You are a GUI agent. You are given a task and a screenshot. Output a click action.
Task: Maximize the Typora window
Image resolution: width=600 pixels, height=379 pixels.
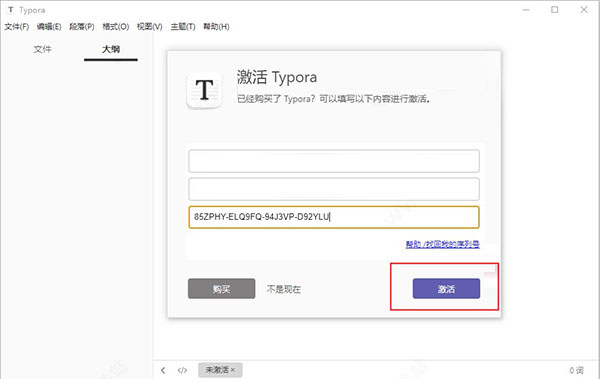coord(555,10)
